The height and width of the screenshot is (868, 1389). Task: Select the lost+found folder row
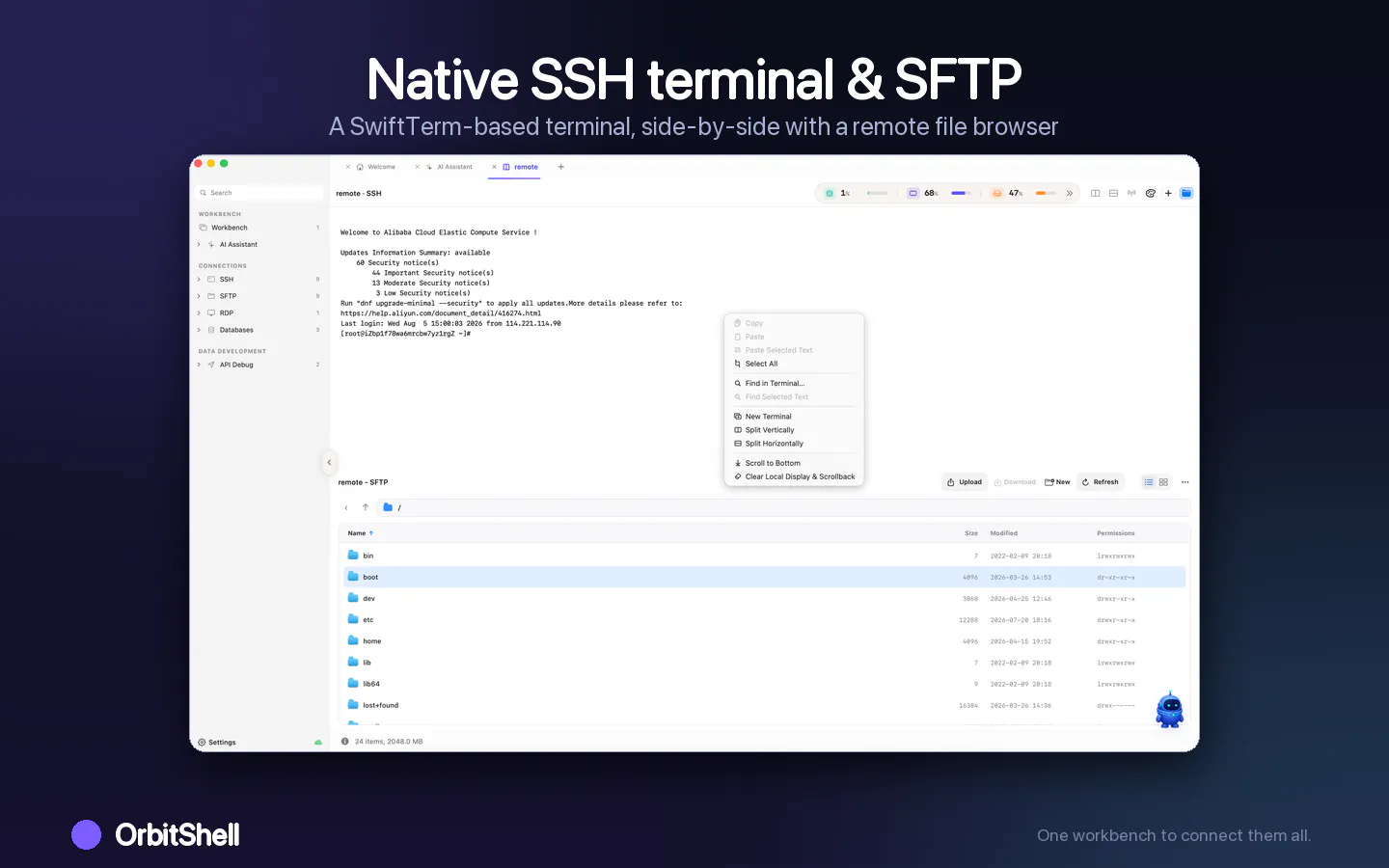(x=764, y=705)
